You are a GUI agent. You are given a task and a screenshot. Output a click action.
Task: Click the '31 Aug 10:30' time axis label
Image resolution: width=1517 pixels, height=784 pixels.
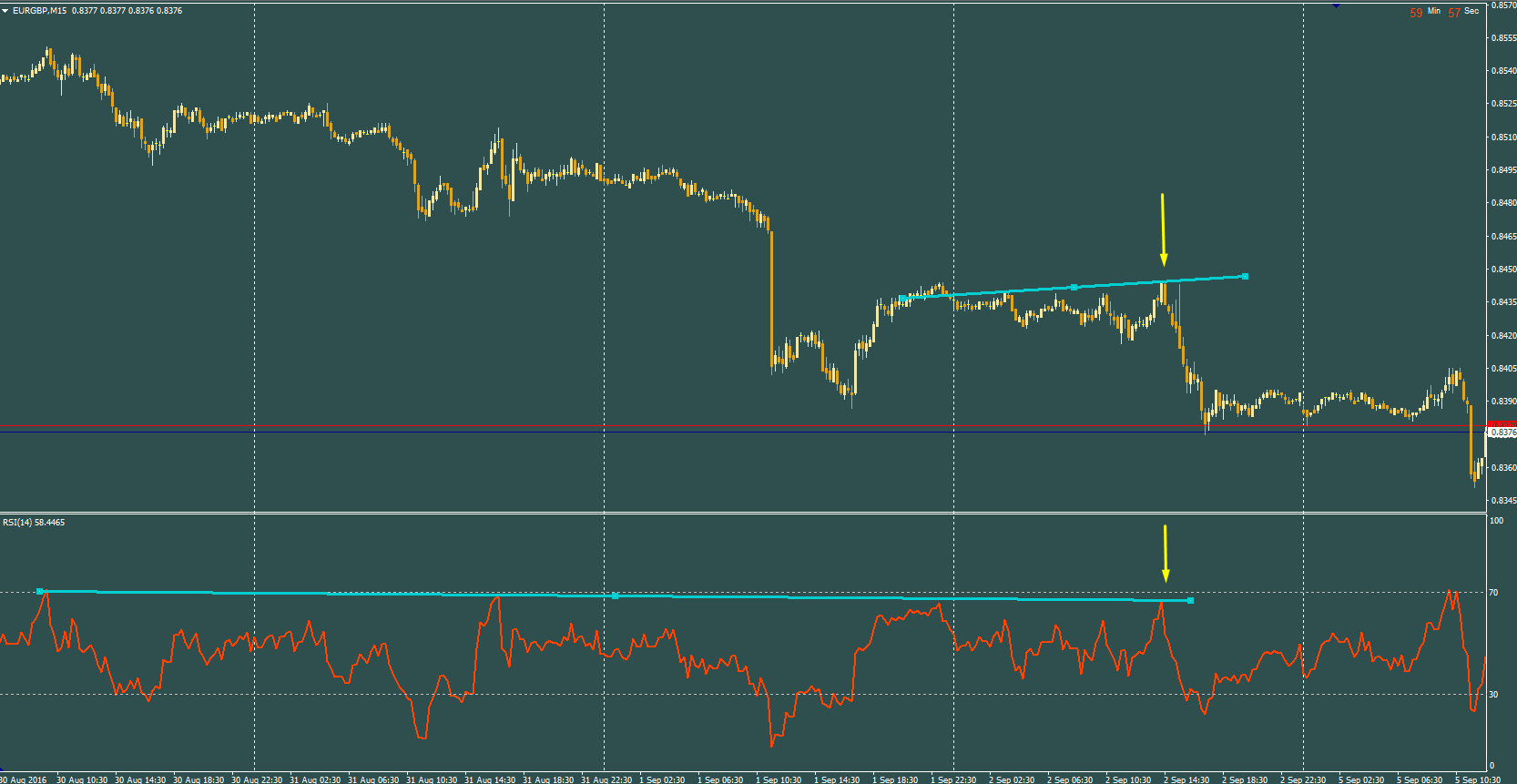click(x=432, y=779)
